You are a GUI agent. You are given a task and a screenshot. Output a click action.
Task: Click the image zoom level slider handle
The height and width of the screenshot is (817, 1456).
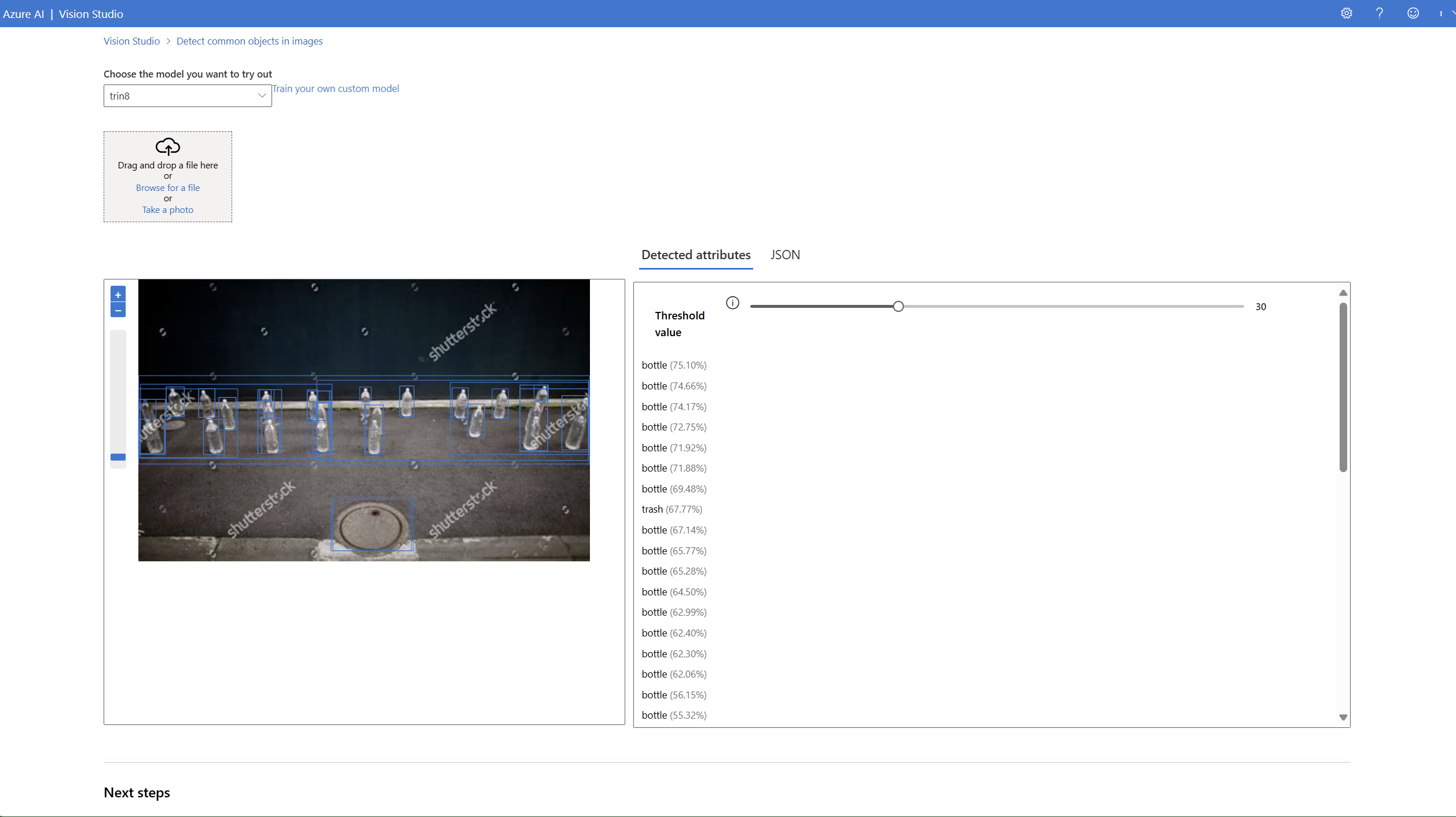coord(118,457)
